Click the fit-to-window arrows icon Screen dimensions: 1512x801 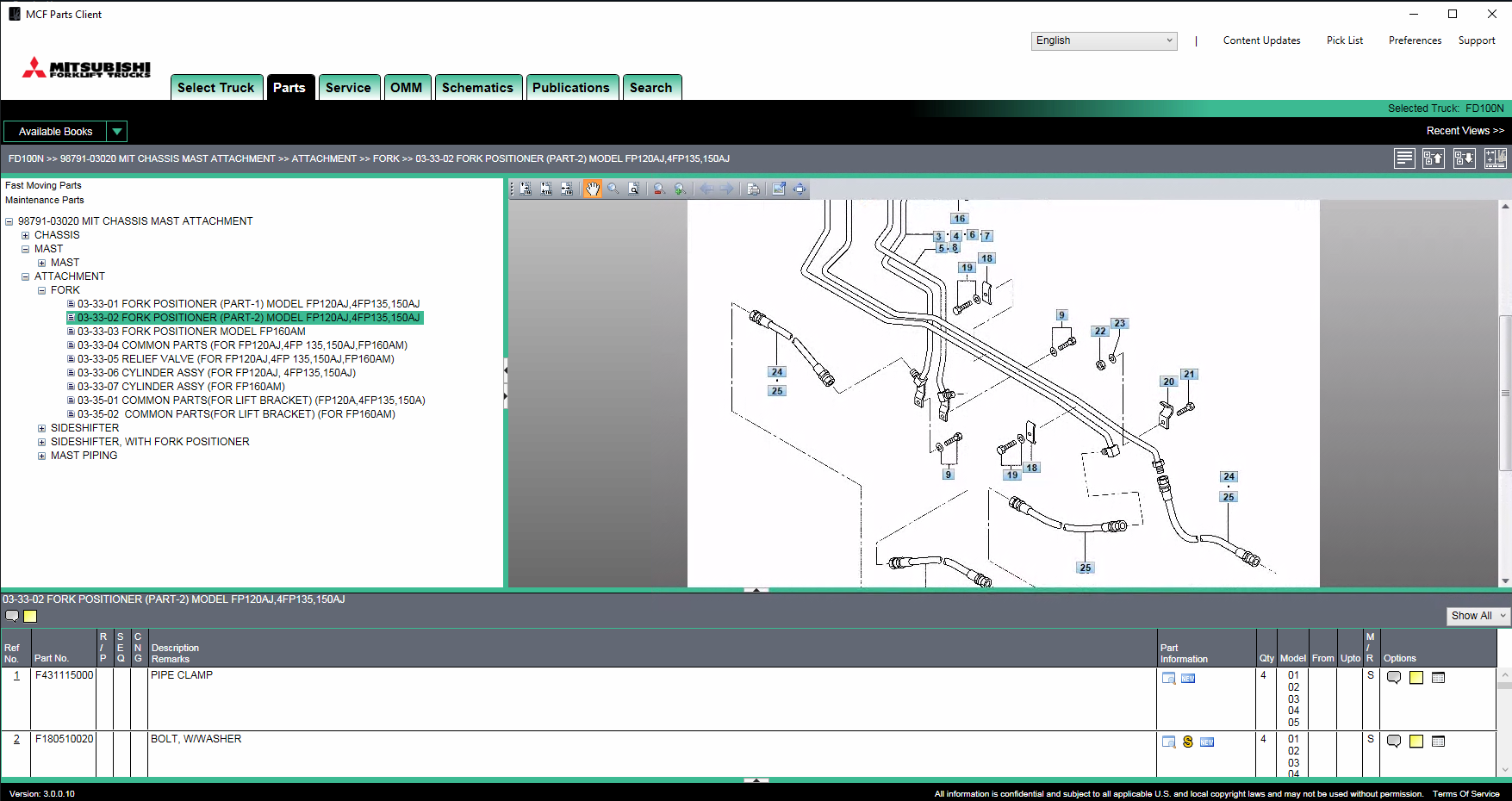pyautogui.click(x=800, y=189)
